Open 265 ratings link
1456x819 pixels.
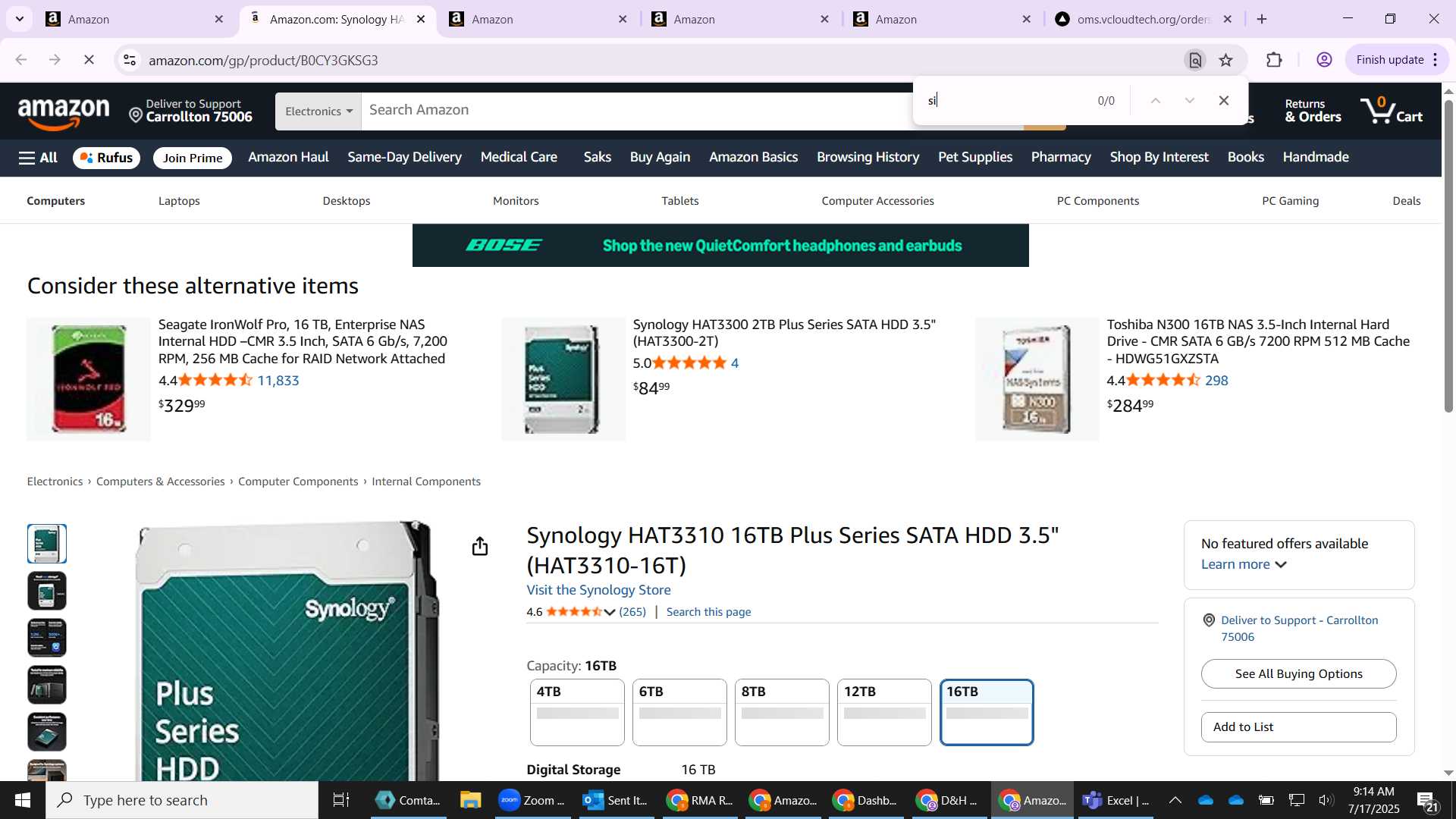coord(632,612)
